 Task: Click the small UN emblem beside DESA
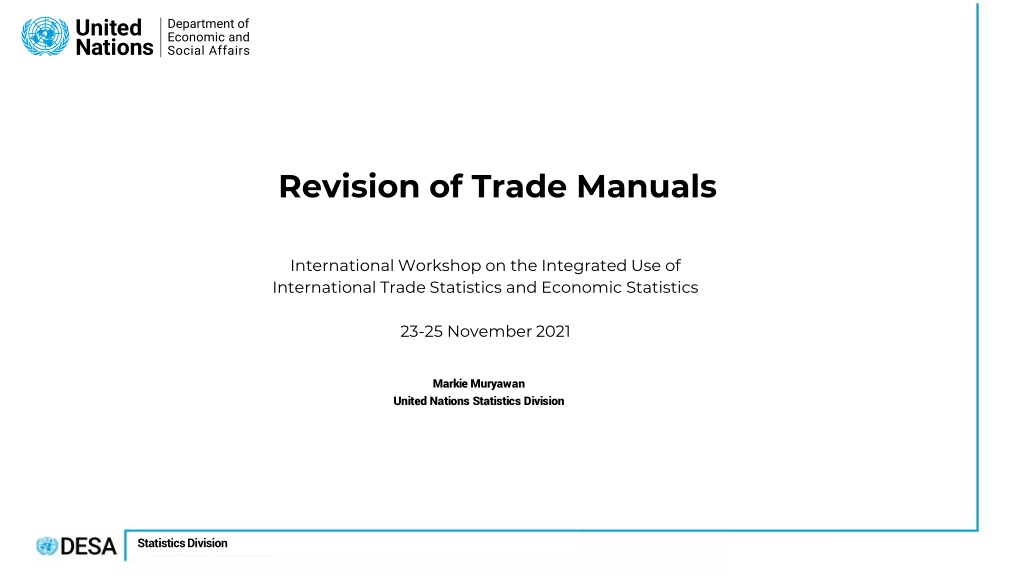click(x=47, y=546)
